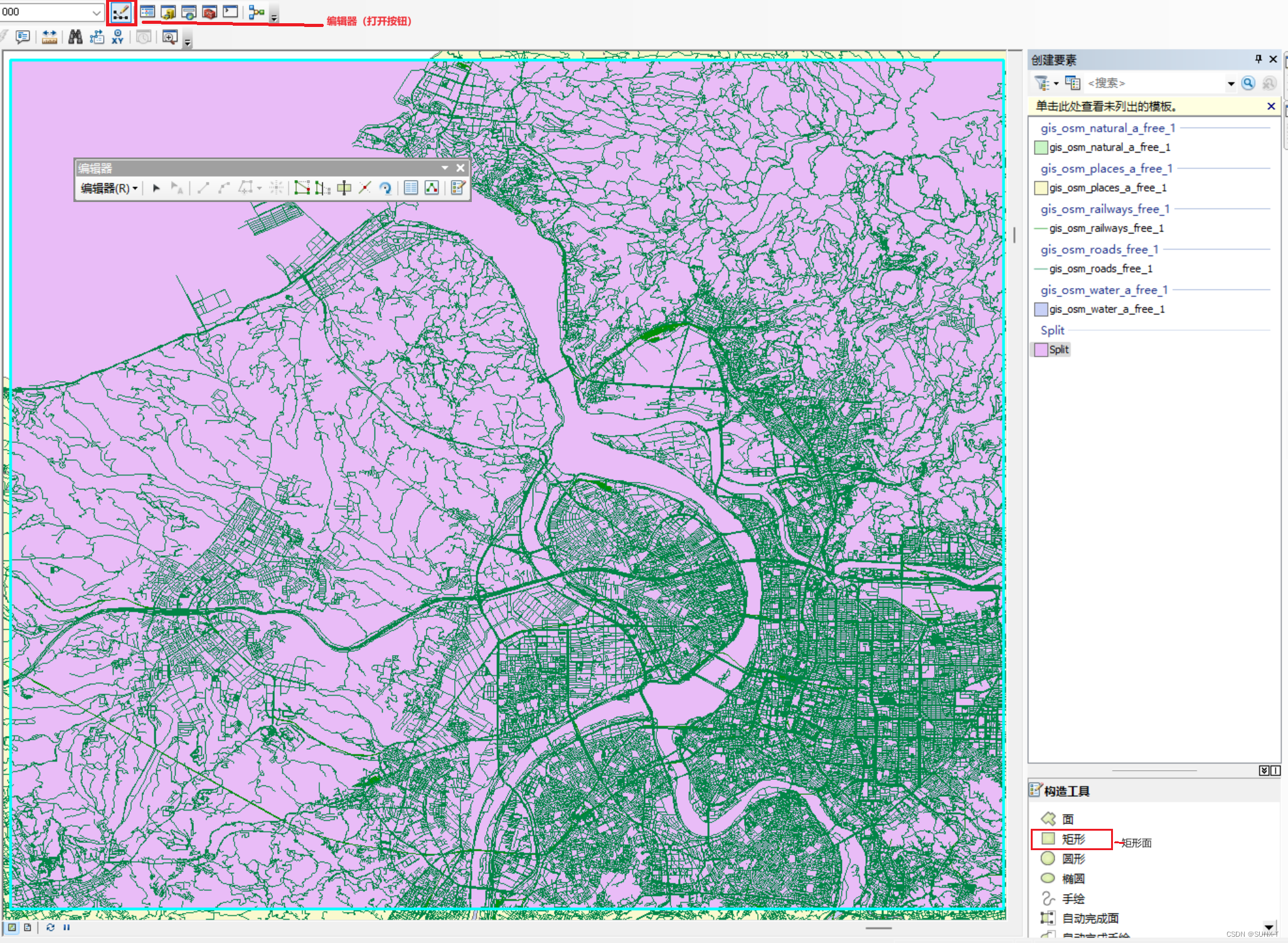Choose the gis_osm_water_a_free_1 template

[x=1106, y=309]
